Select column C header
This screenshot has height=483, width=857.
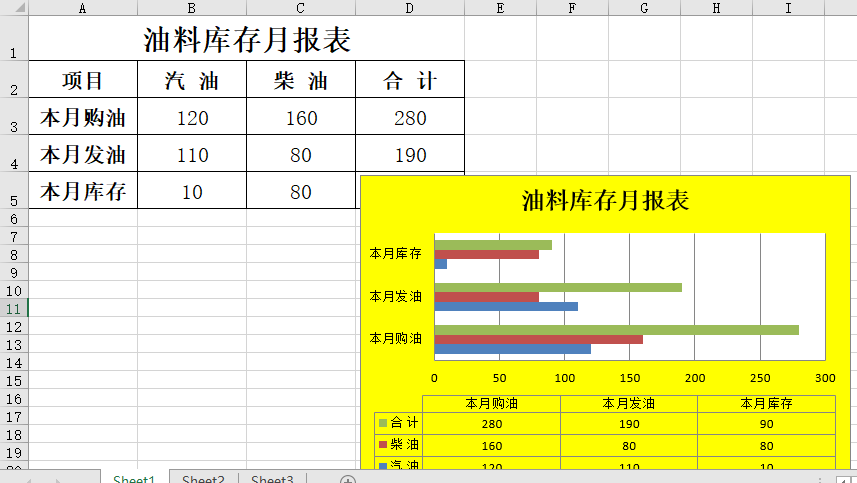301,8
